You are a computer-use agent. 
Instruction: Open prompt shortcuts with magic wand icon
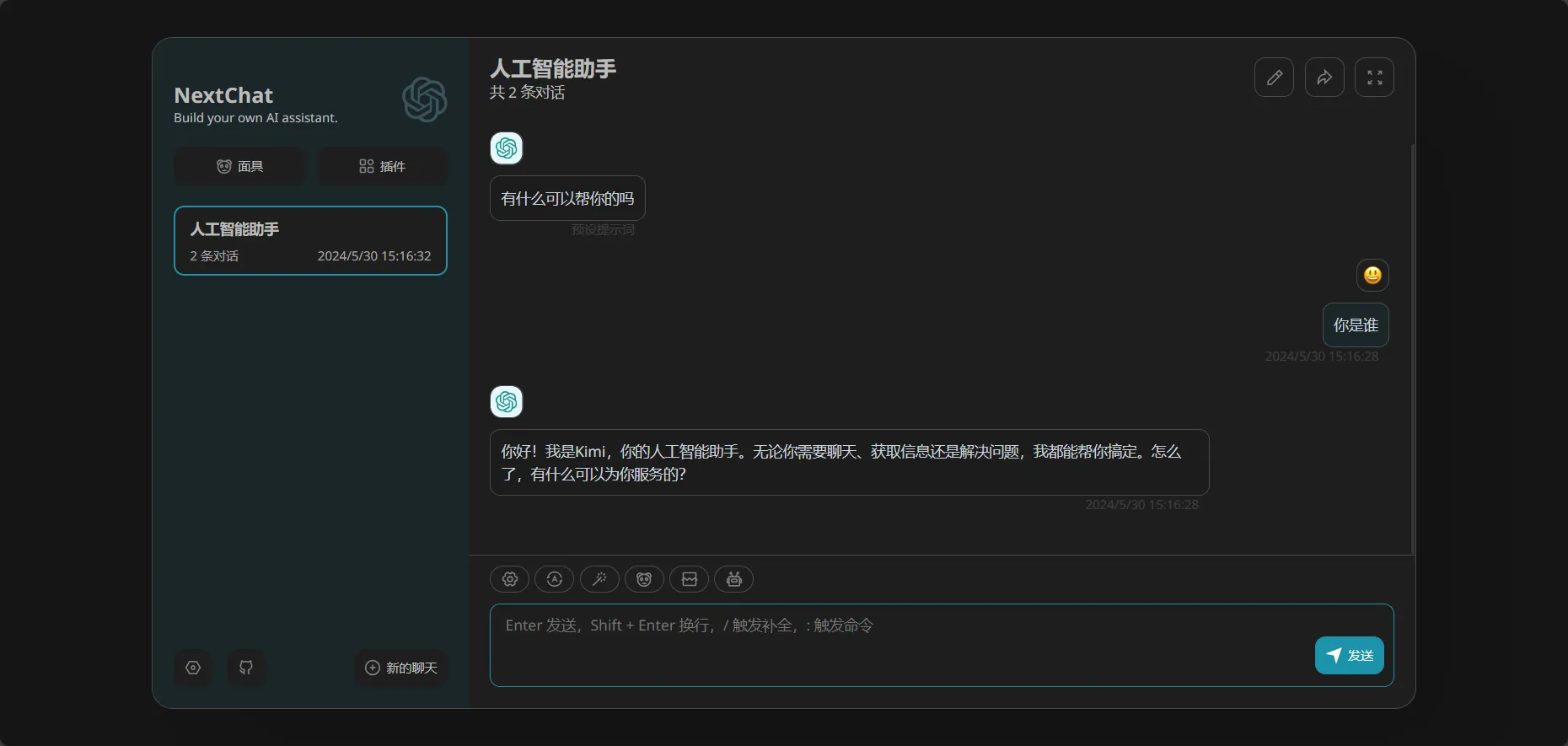[599, 579]
